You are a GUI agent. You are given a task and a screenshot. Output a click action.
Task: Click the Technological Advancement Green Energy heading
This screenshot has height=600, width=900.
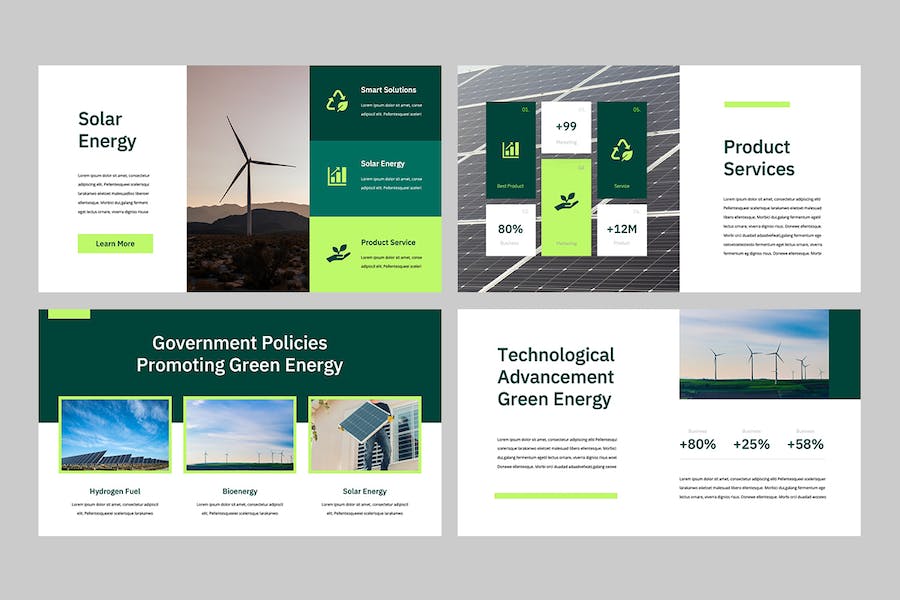556,377
